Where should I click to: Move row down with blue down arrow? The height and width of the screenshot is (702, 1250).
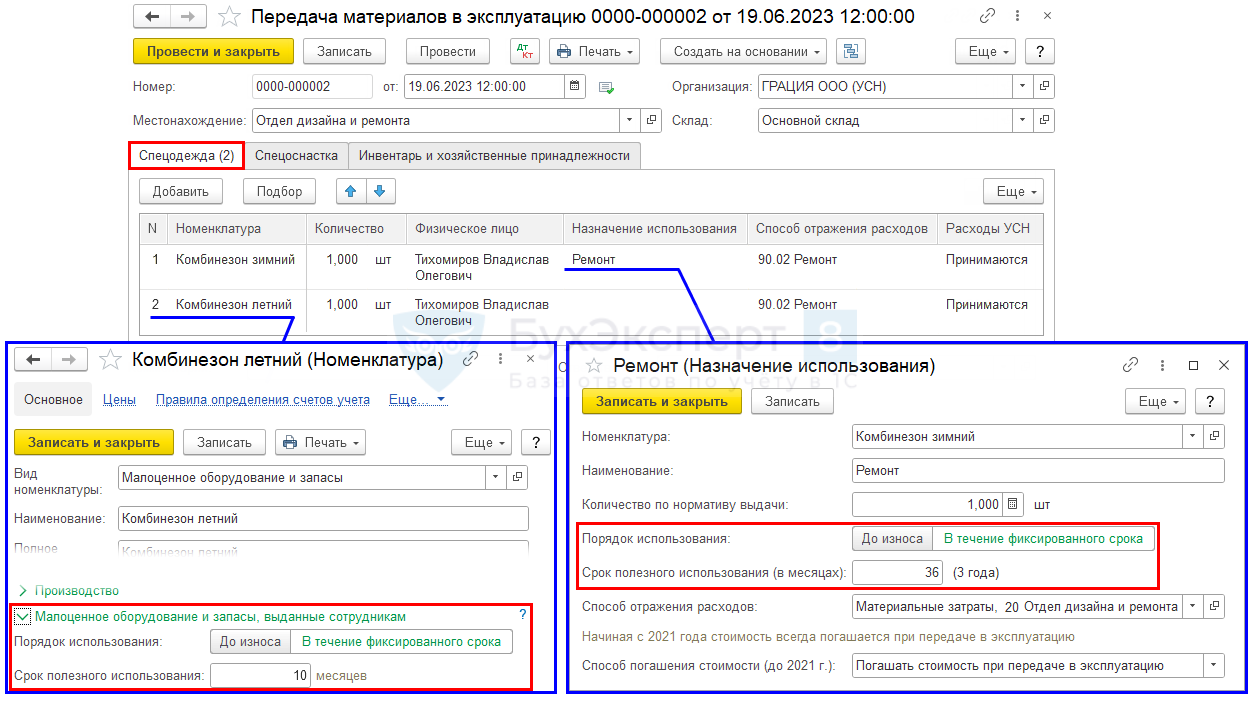point(381,191)
